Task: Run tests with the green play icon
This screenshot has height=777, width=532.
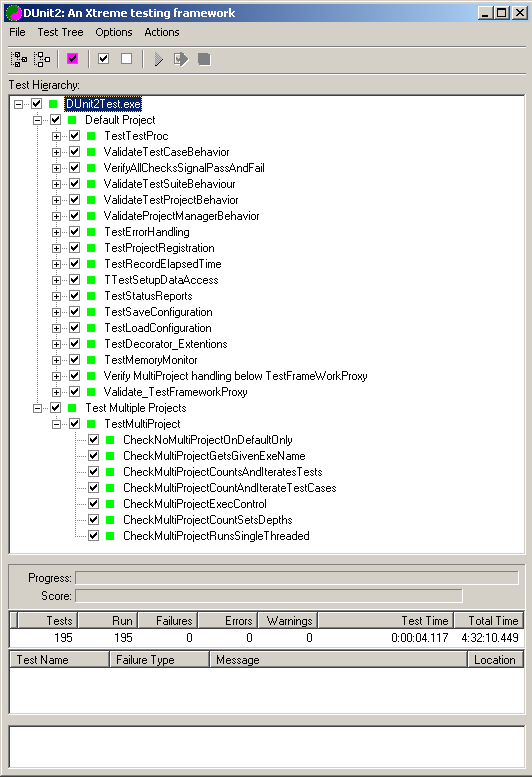Action: point(159,59)
